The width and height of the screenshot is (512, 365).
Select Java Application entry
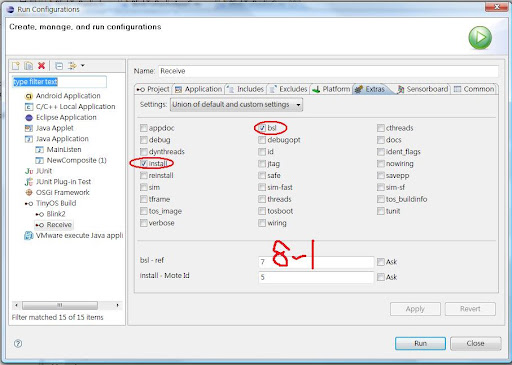point(57,139)
